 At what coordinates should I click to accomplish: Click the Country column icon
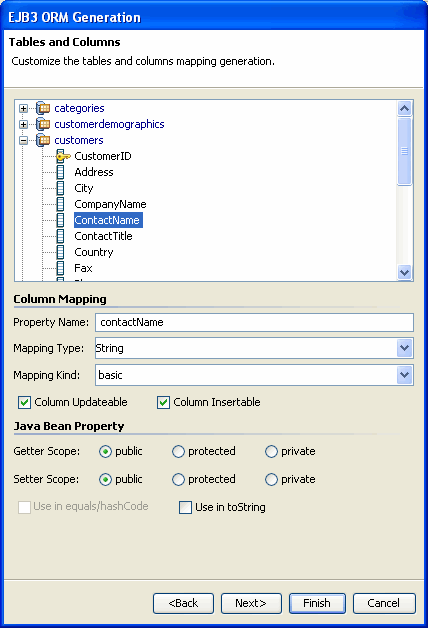tap(60, 252)
